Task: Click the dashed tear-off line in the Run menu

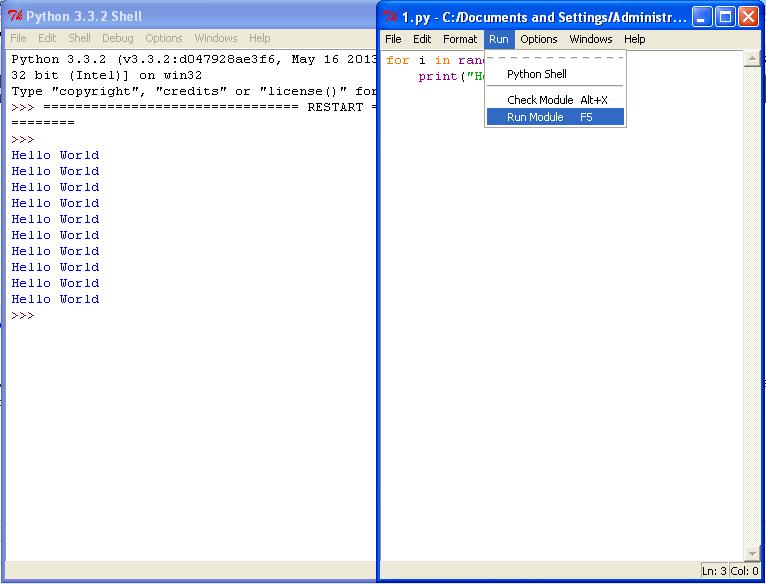Action: coord(554,58)
